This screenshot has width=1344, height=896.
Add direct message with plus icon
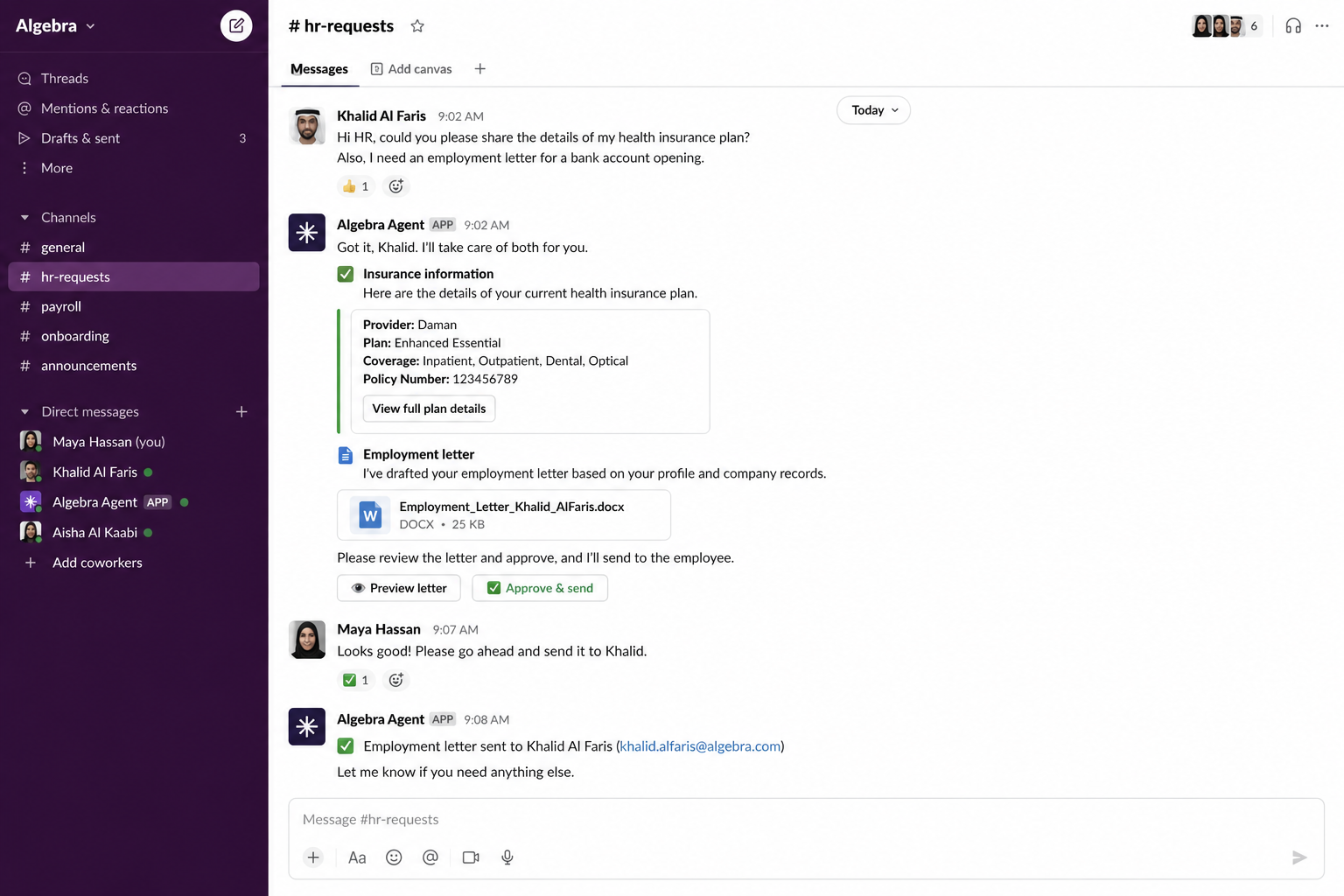(x=241, y=412)
